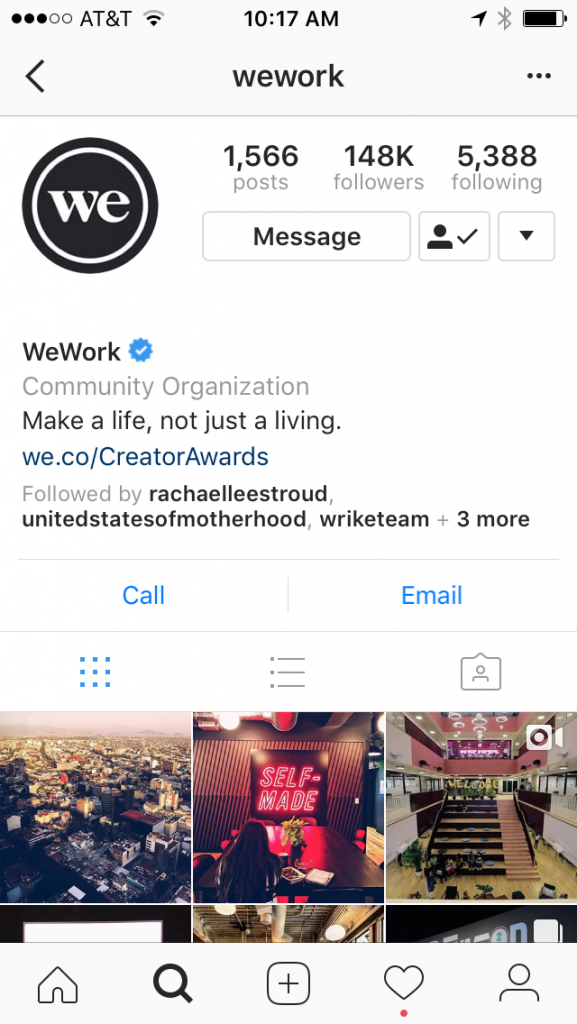Image resolution: width=577 pixels, height=1024 pixels.
Task: Toggle the following status person-check button
Action: tap(454, 236)
